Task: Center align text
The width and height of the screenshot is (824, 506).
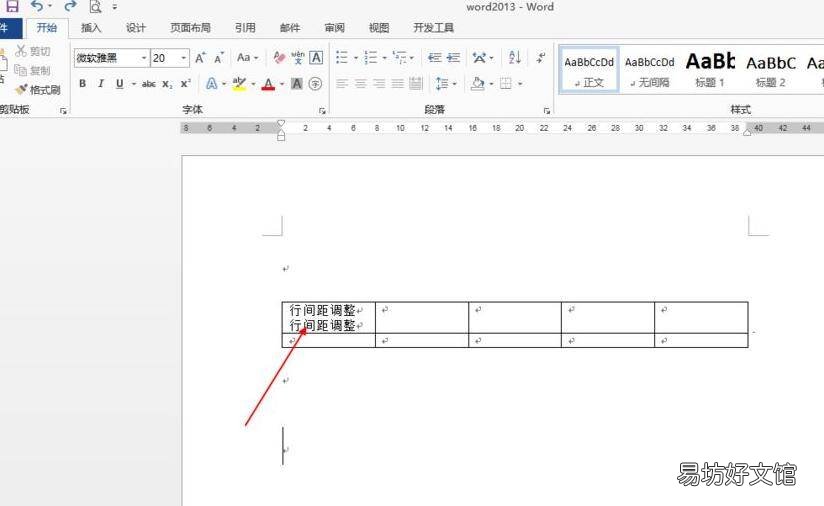Action: tap(360, 84)
